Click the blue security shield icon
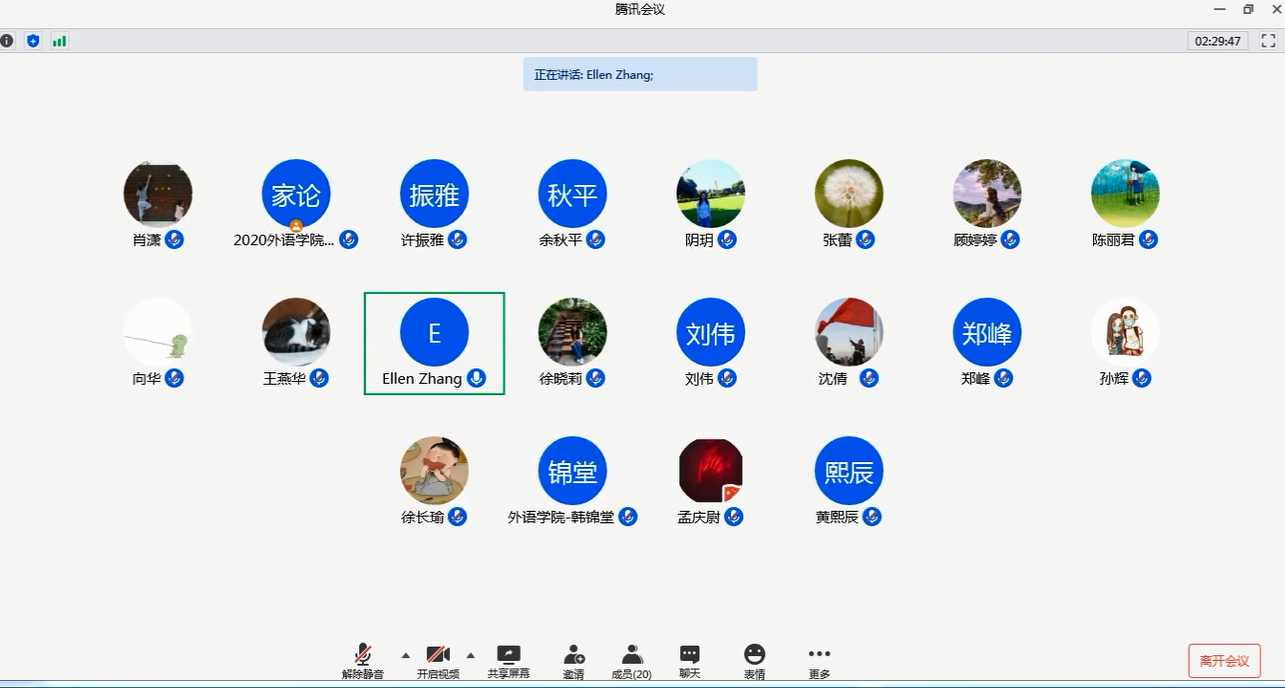This screenshot has height=688, width=1285. (33, 41)
